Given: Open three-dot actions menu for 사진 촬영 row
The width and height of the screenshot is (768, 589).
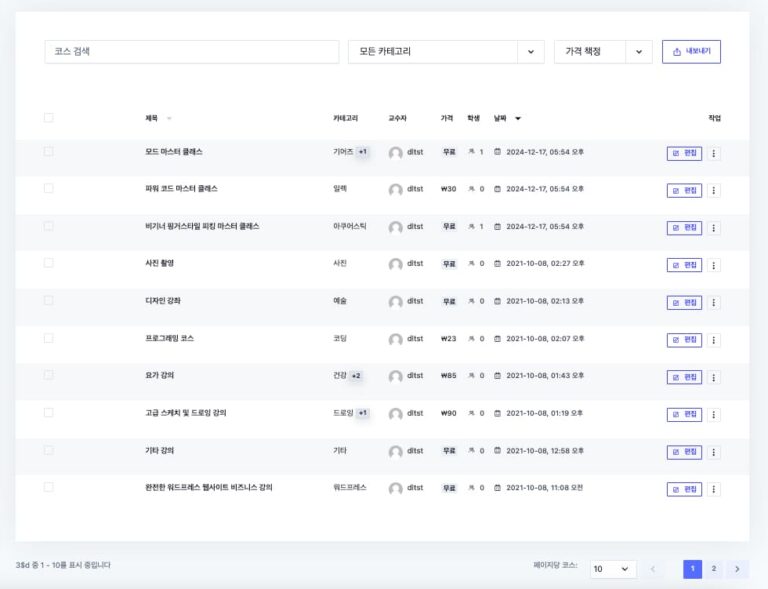Looking at the screenshot, I should pyautogui.click(x=713, y=265).
